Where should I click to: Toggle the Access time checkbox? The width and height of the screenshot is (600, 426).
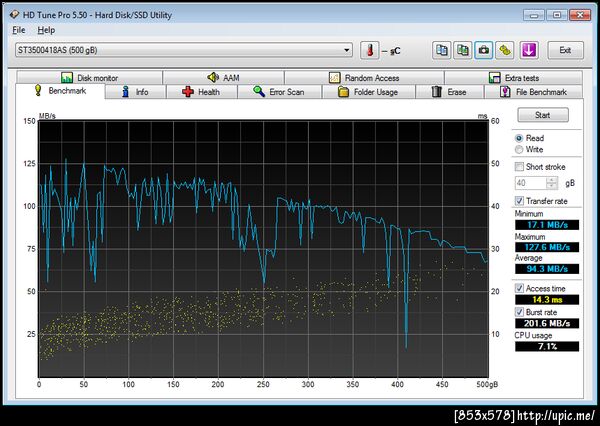[519, 289]
